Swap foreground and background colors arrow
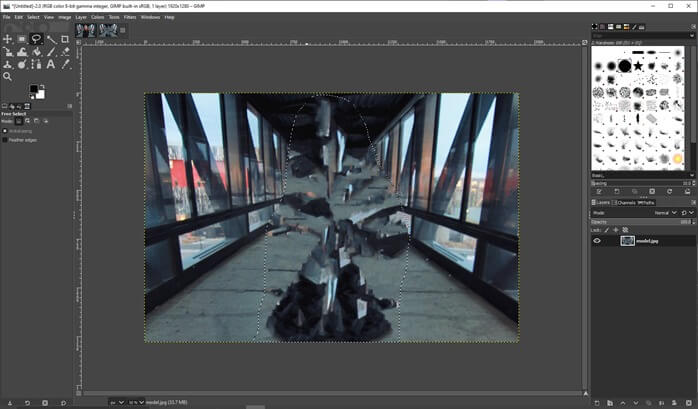 pos(42,86)
